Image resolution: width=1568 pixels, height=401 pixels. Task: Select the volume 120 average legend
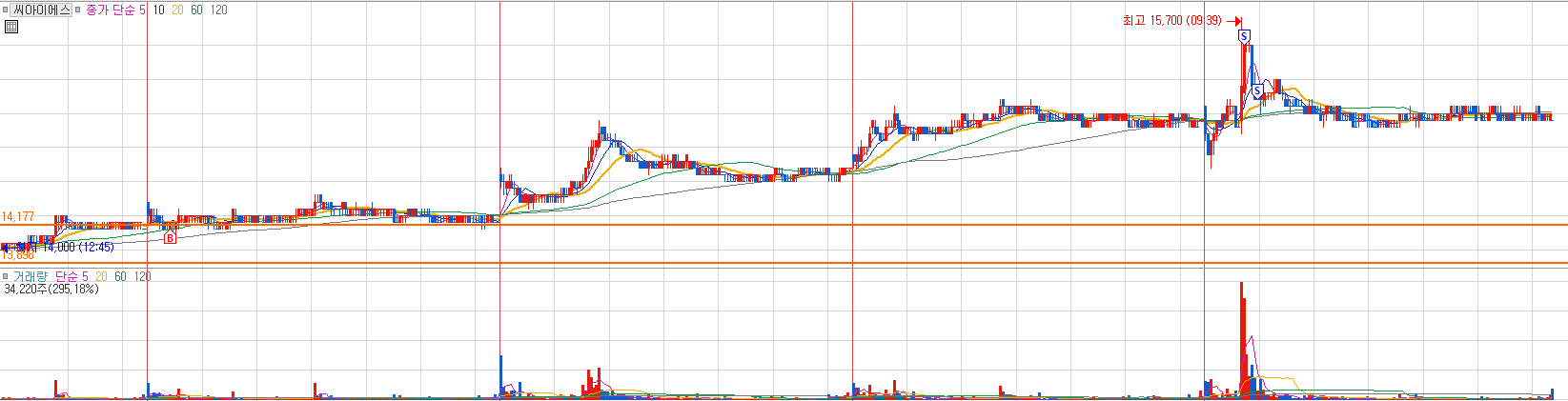142,276
